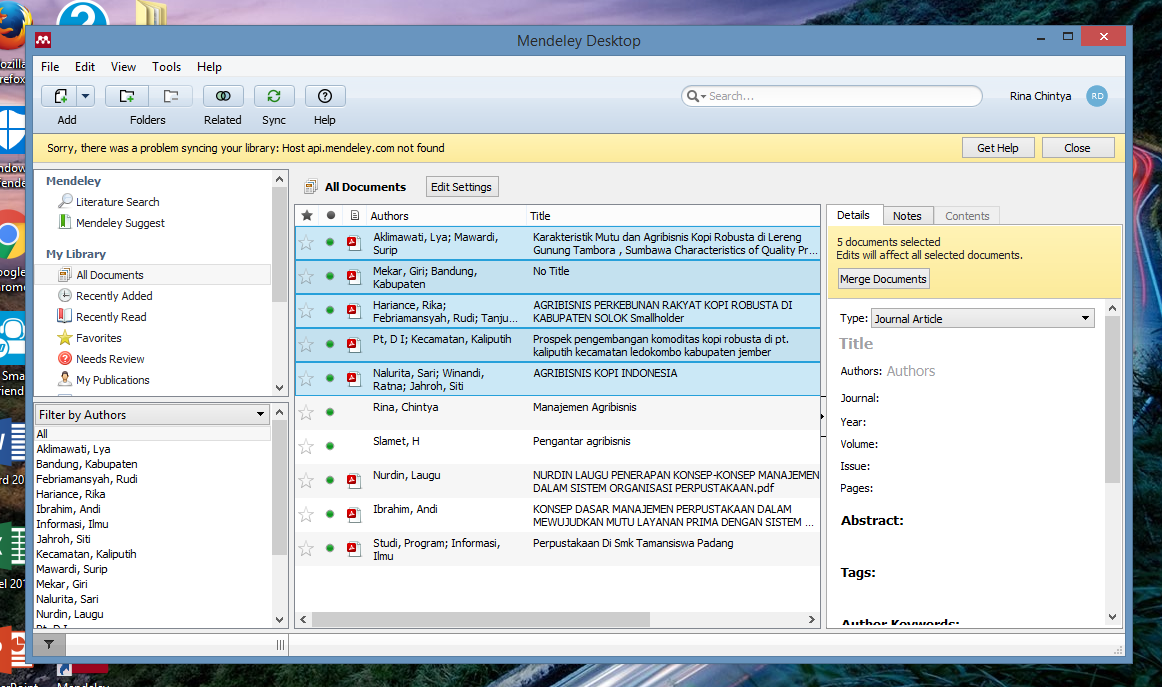Click the Help question mark toolbar icon
The image size is (1162, 687).
coord(325,96)
